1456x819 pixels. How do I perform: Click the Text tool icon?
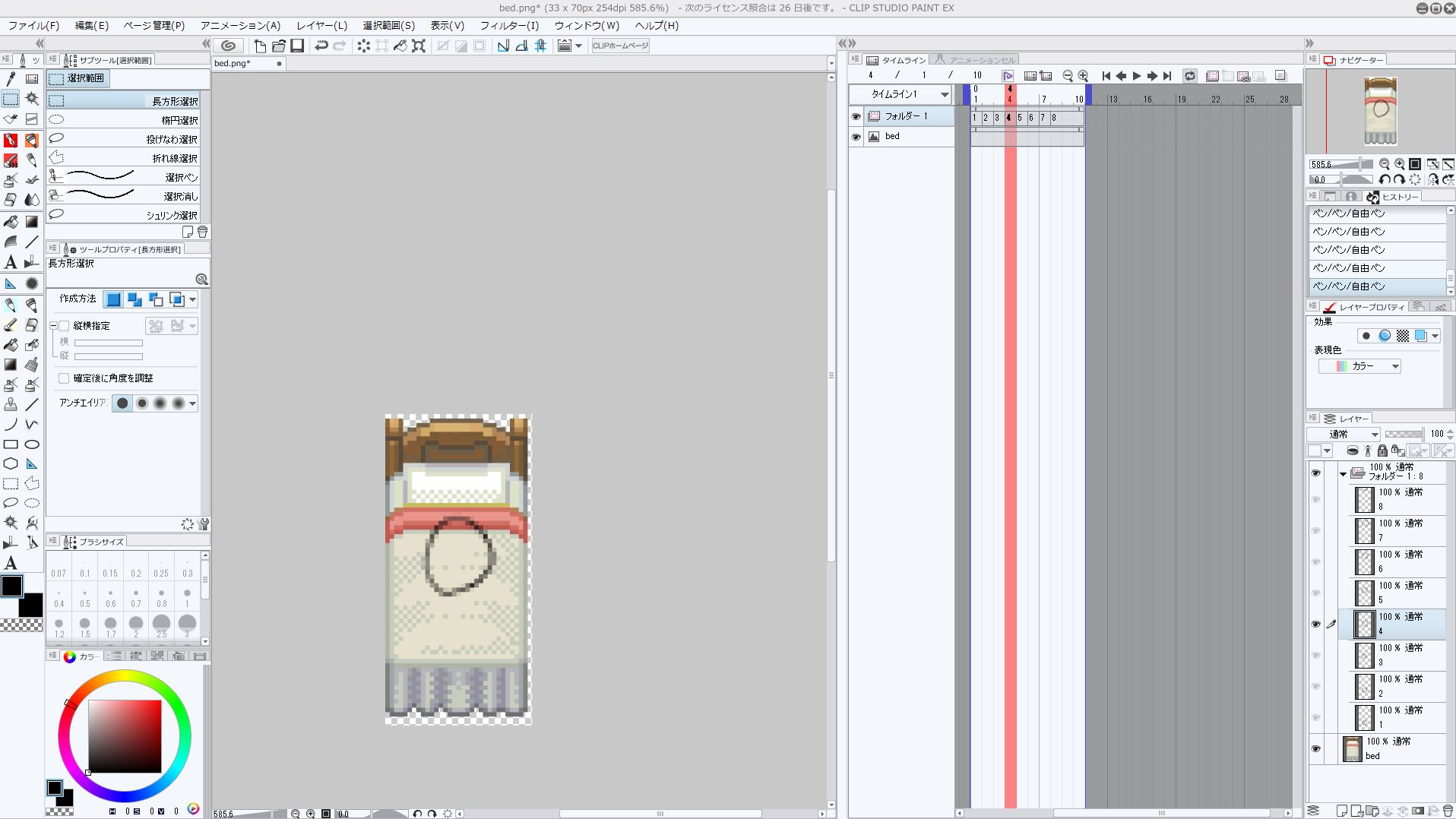[11, 262]
